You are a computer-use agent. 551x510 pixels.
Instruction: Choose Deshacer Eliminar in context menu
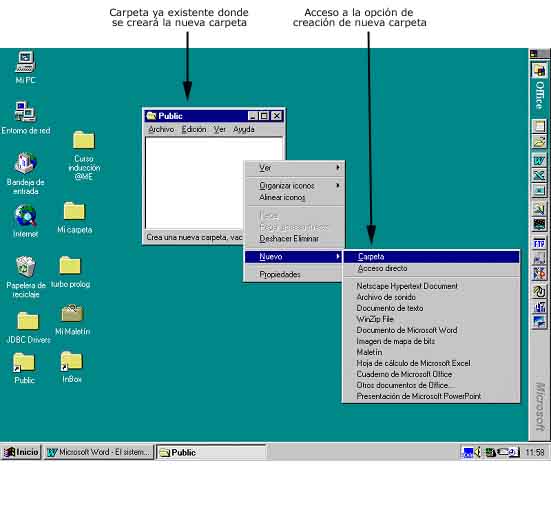pos(294,238)
